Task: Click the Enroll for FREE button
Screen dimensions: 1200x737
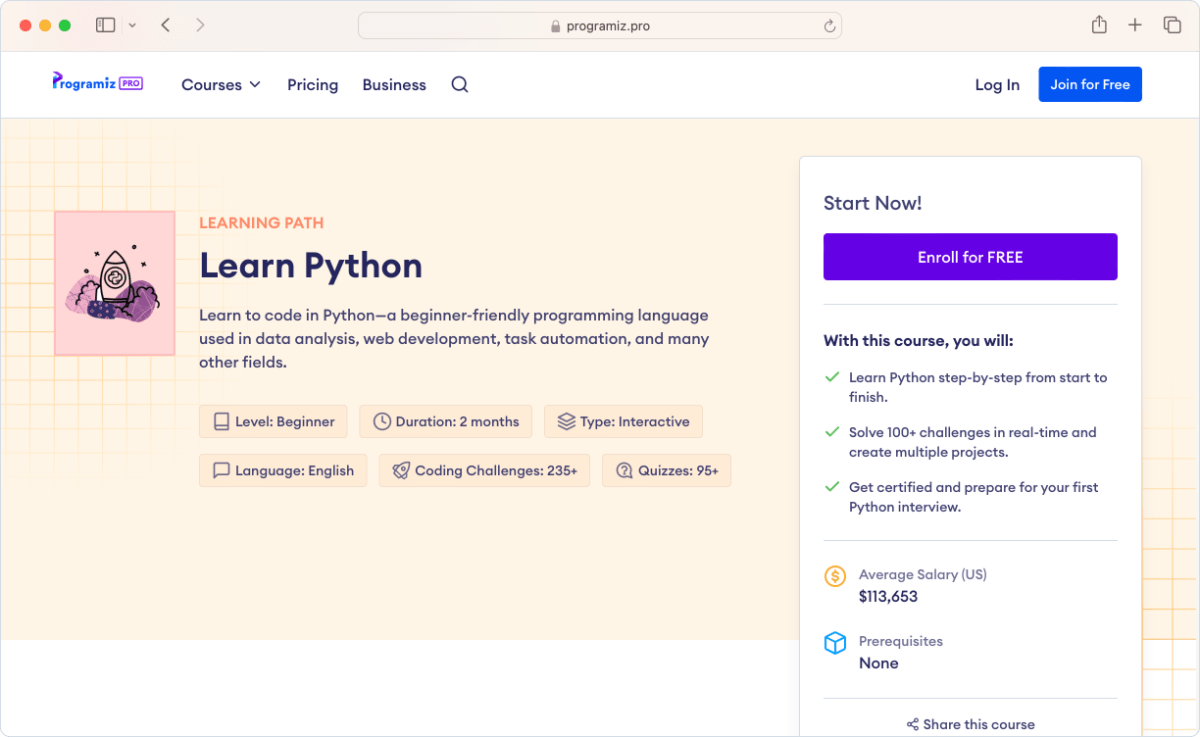Action: click(970, 257)
